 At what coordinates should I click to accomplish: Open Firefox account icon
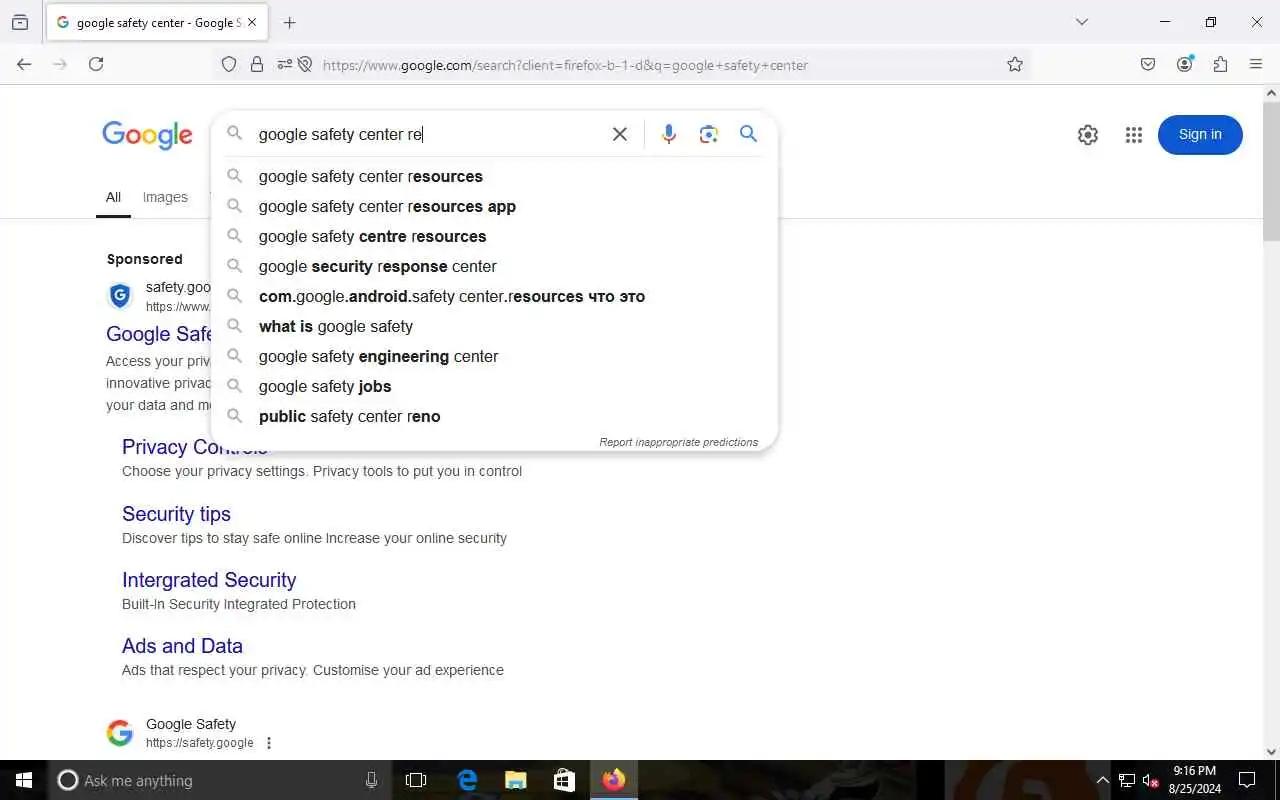1185,64
